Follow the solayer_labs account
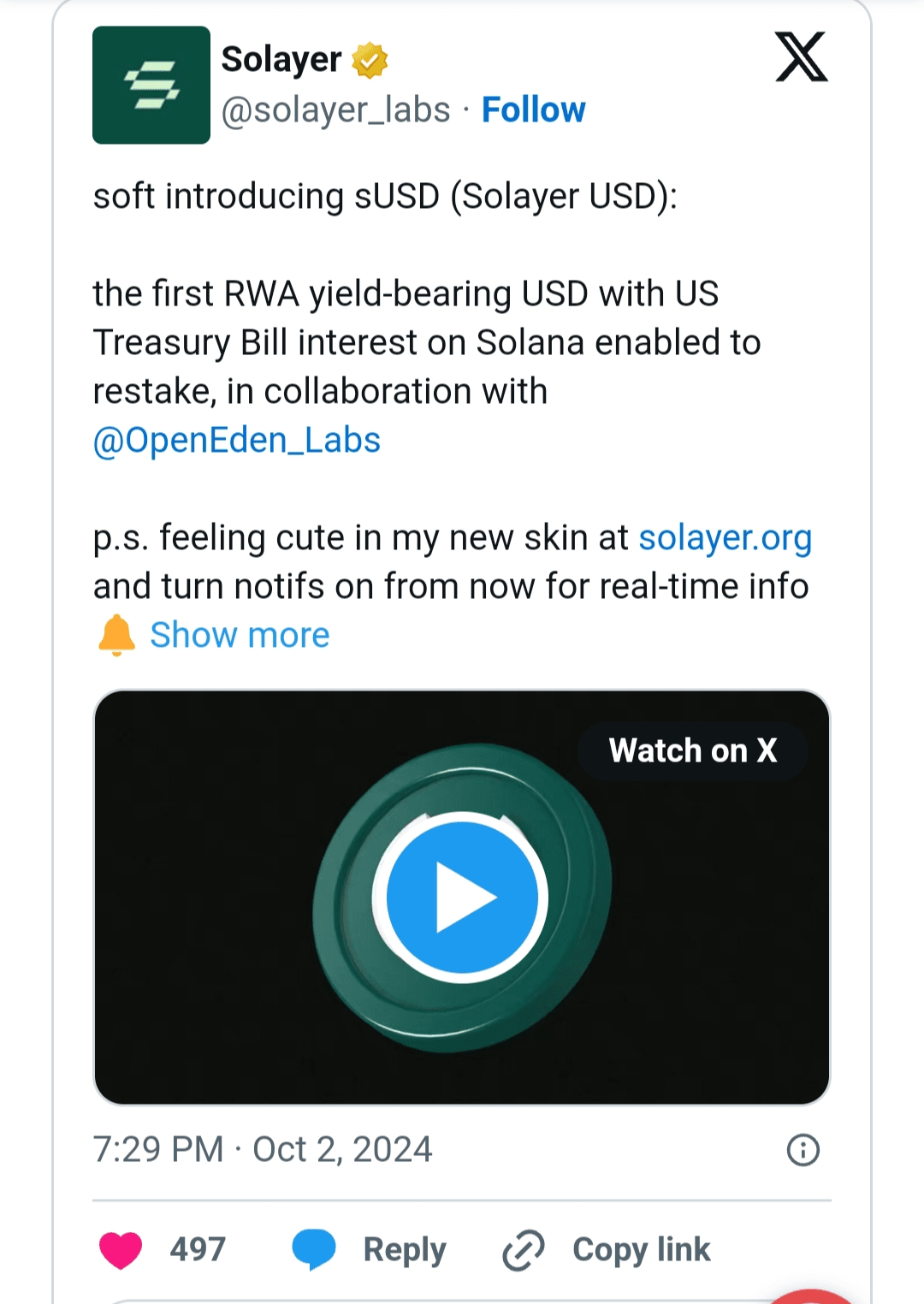This screenshot has width=924, height=1304. tap(533, 110)
